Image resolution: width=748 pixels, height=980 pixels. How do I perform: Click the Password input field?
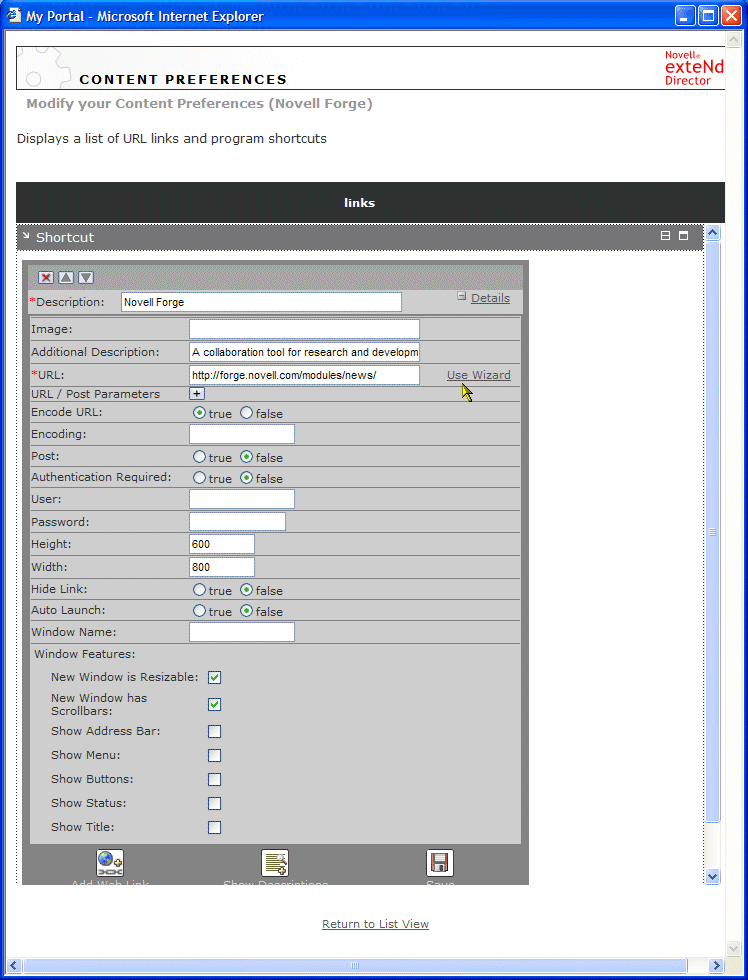pyautogui.click(x=237, y=522)
